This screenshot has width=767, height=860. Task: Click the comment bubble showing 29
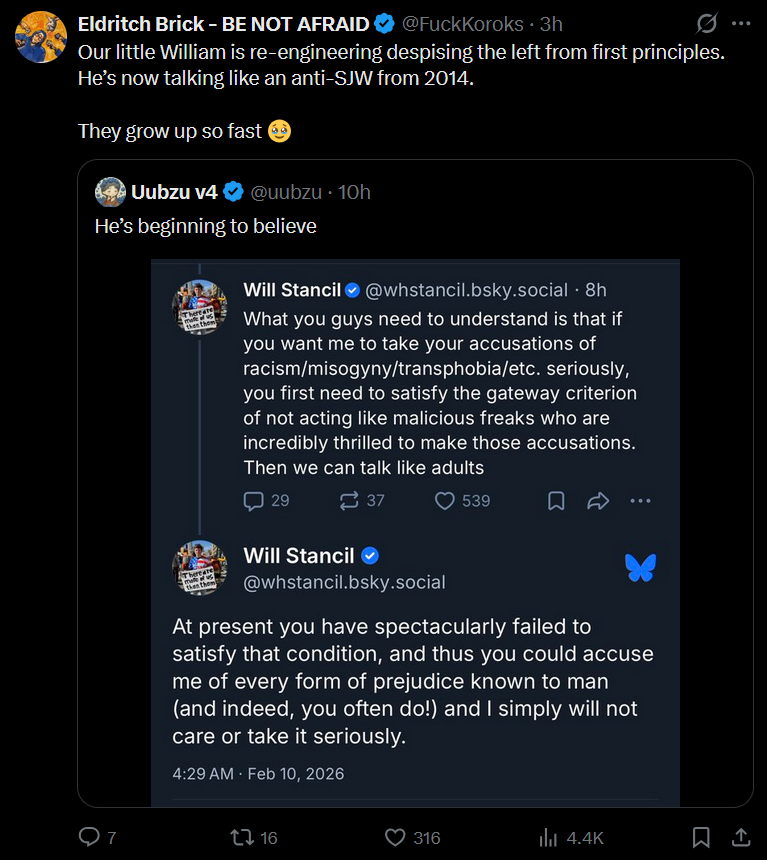255,500
